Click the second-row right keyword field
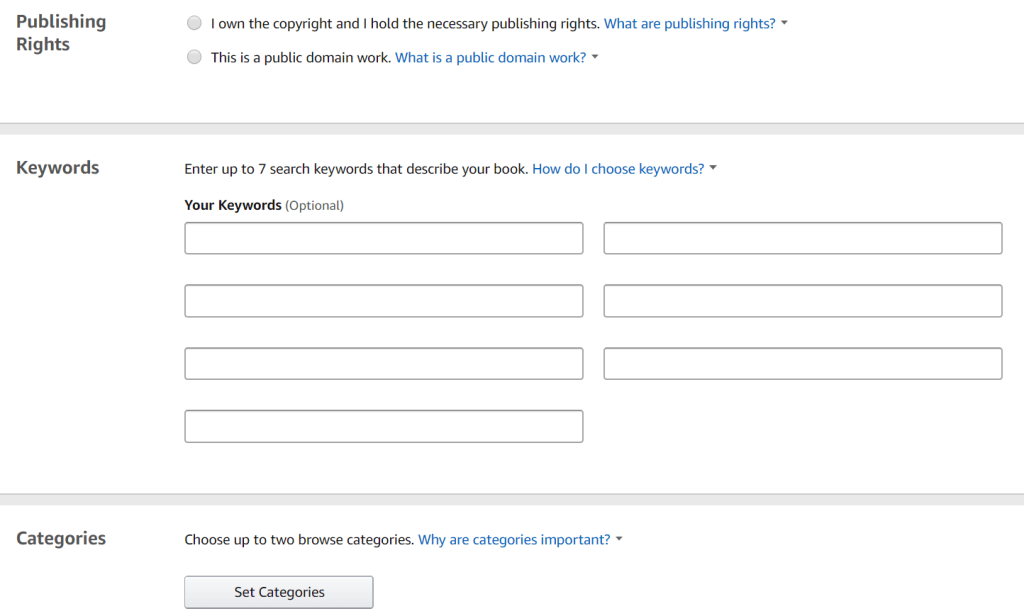Screen dimensions: 1024x616 [802, 301]
